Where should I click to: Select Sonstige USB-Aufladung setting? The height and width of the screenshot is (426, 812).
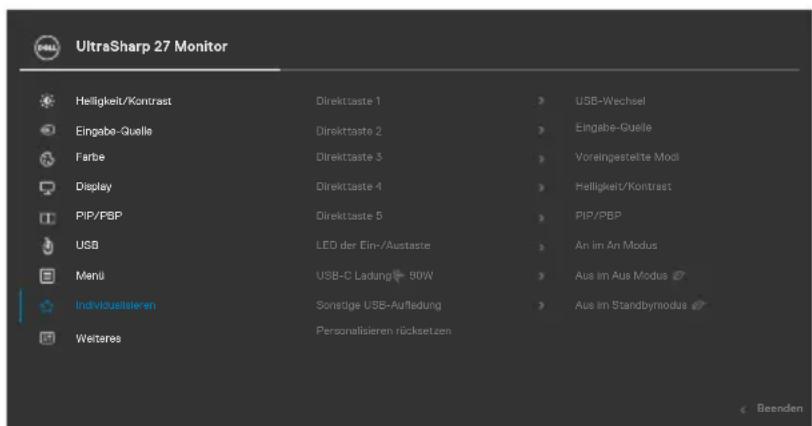point(379,305)
